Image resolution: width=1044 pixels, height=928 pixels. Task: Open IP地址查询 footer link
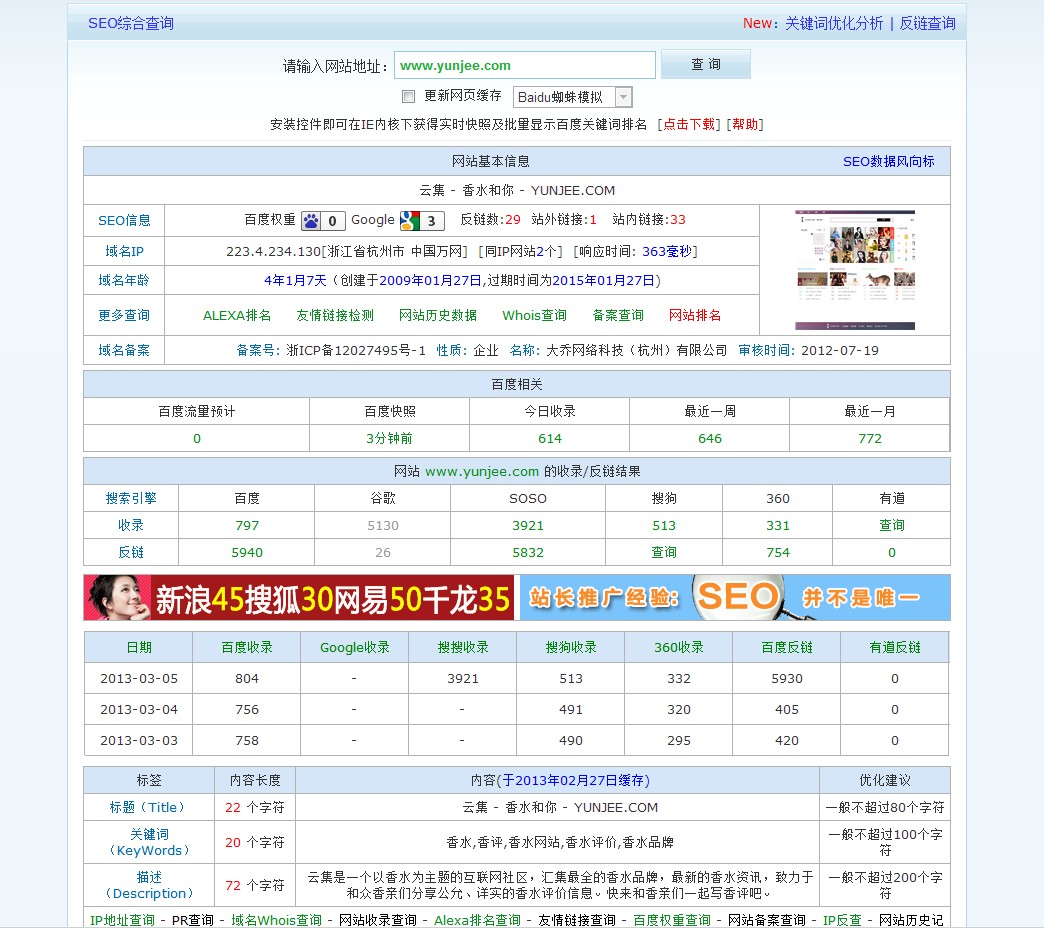point(123,920)
